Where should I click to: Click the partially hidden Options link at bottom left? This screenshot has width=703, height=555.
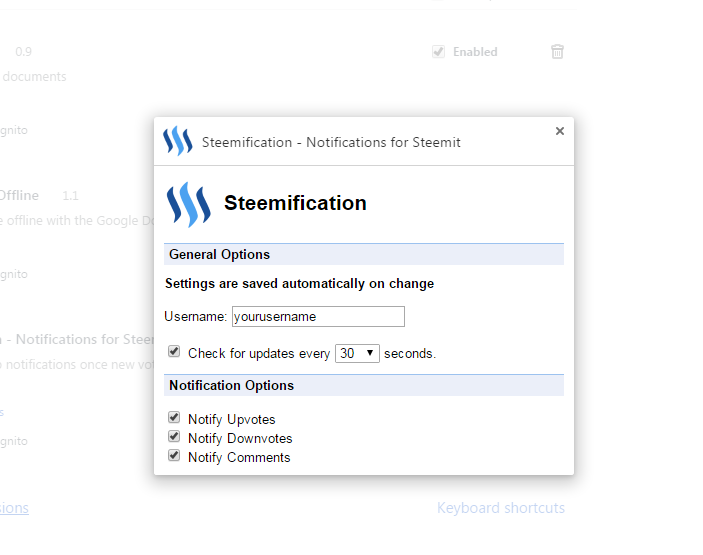14,508
